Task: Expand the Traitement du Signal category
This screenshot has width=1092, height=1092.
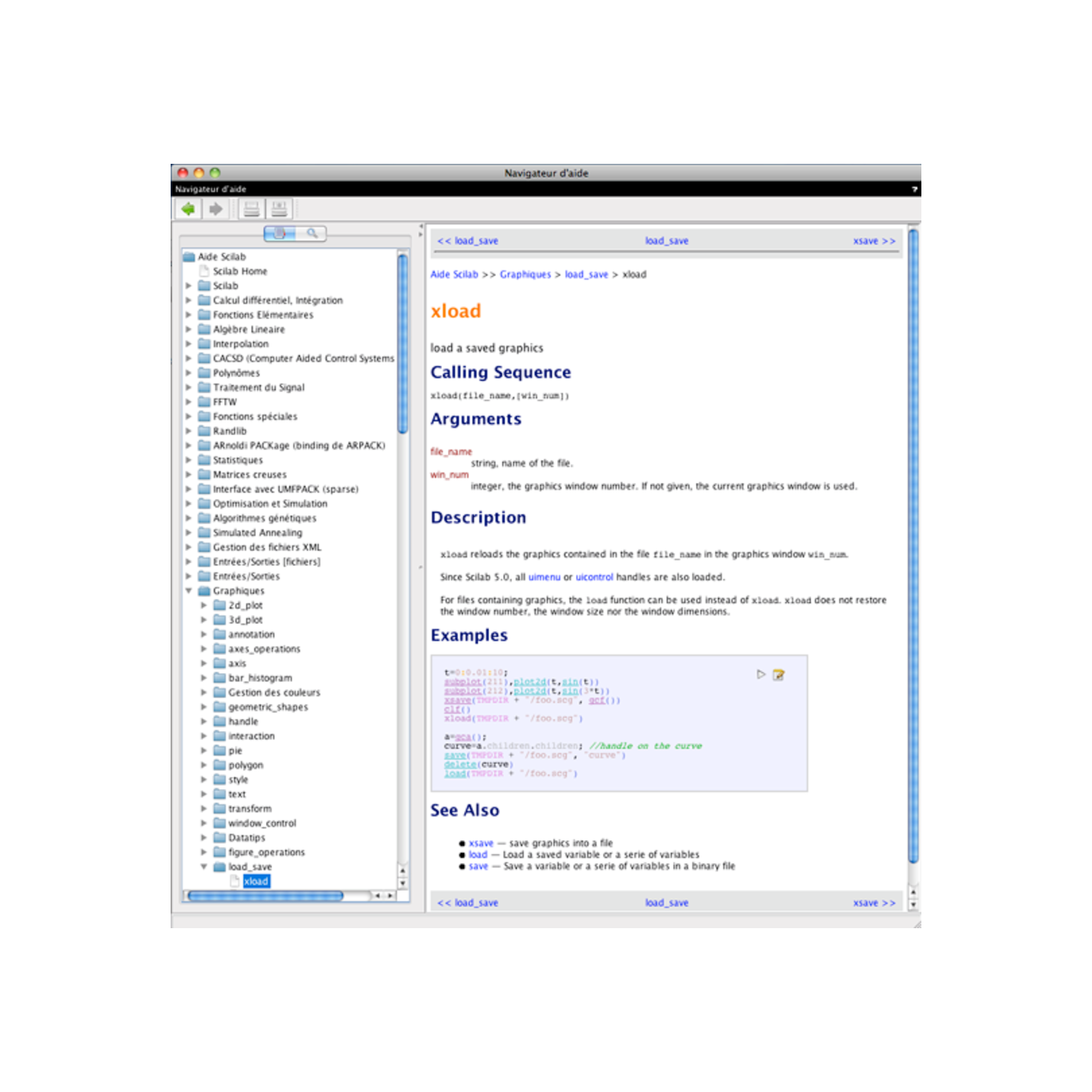Action: [x=189, y=387]
